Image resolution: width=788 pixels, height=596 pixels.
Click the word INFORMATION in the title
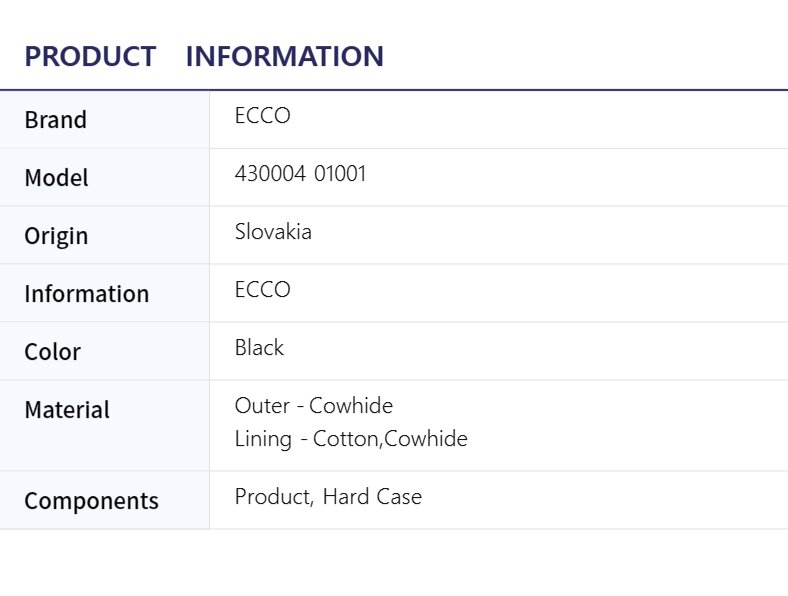point(284,56)
